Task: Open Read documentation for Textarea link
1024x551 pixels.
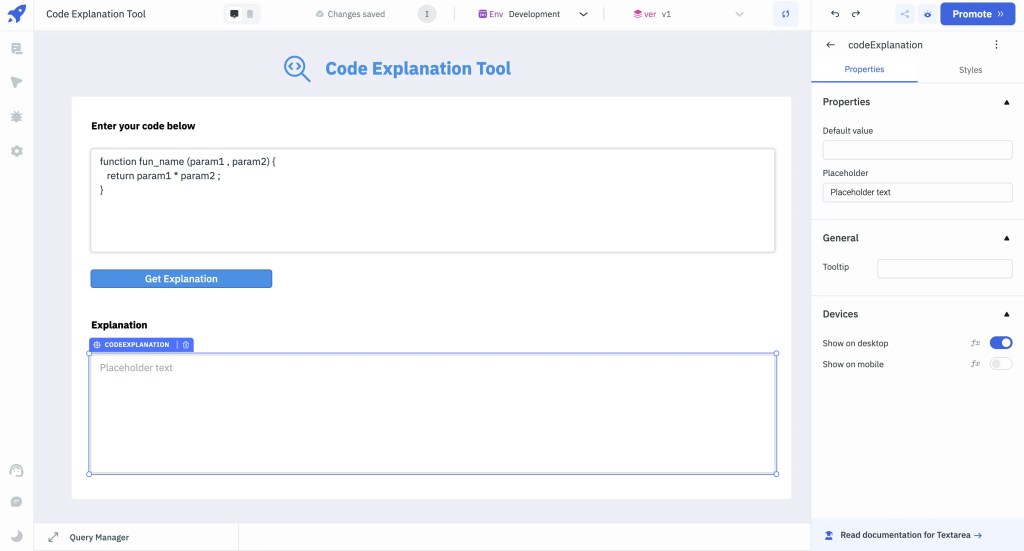Action: click(x=910, y=535)
